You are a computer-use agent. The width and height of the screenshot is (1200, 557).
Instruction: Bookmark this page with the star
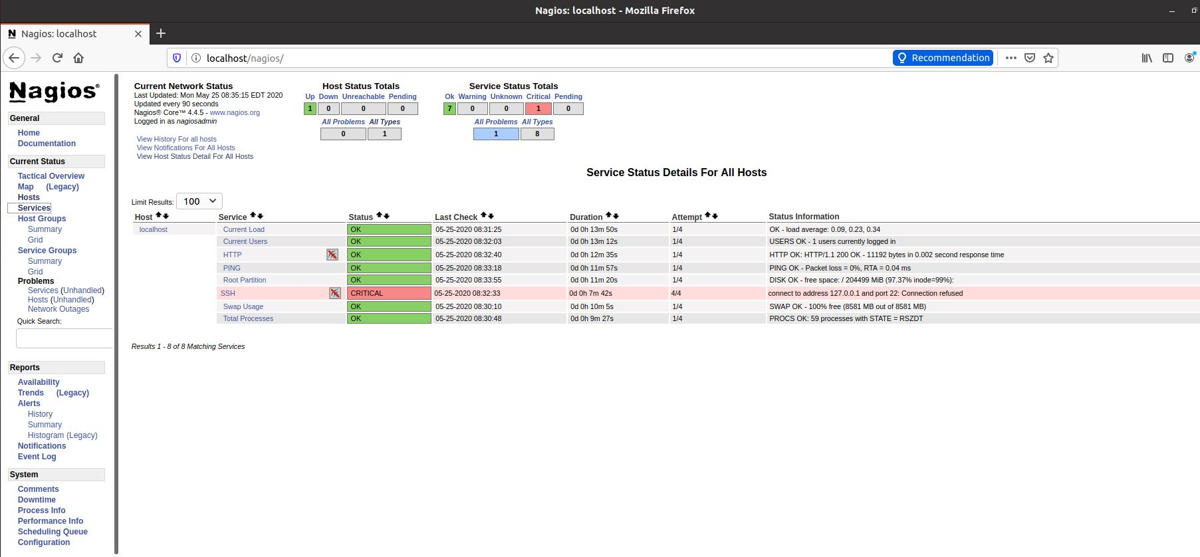[1048, 58]
